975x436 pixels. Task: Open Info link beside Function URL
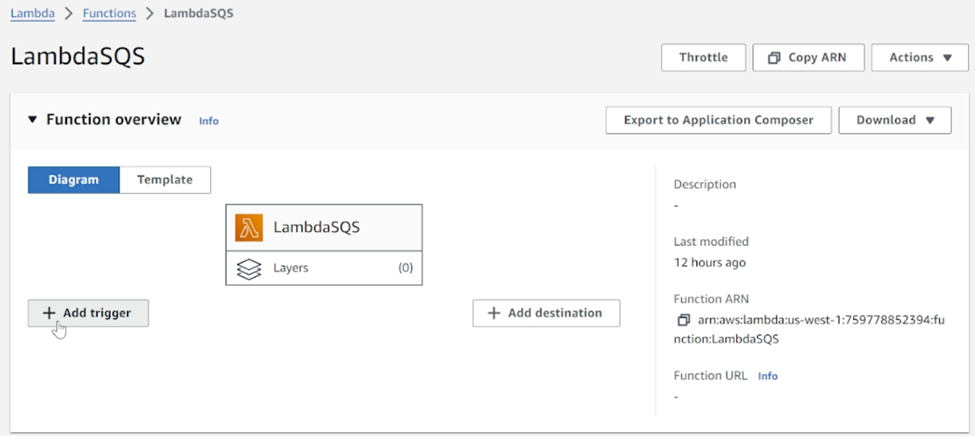coord(767,376)
